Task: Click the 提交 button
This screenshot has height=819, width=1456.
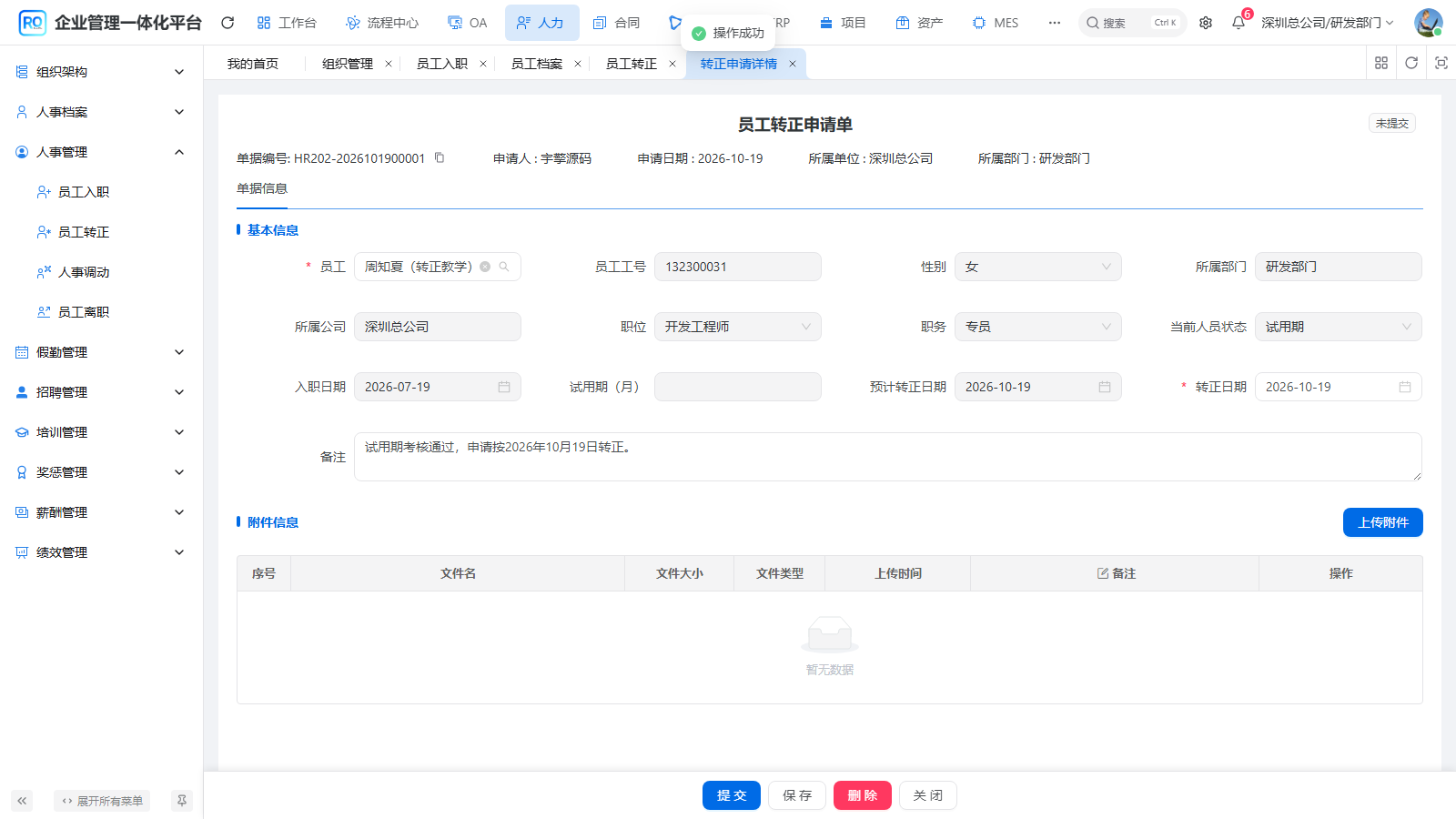Action: point(732,795)
